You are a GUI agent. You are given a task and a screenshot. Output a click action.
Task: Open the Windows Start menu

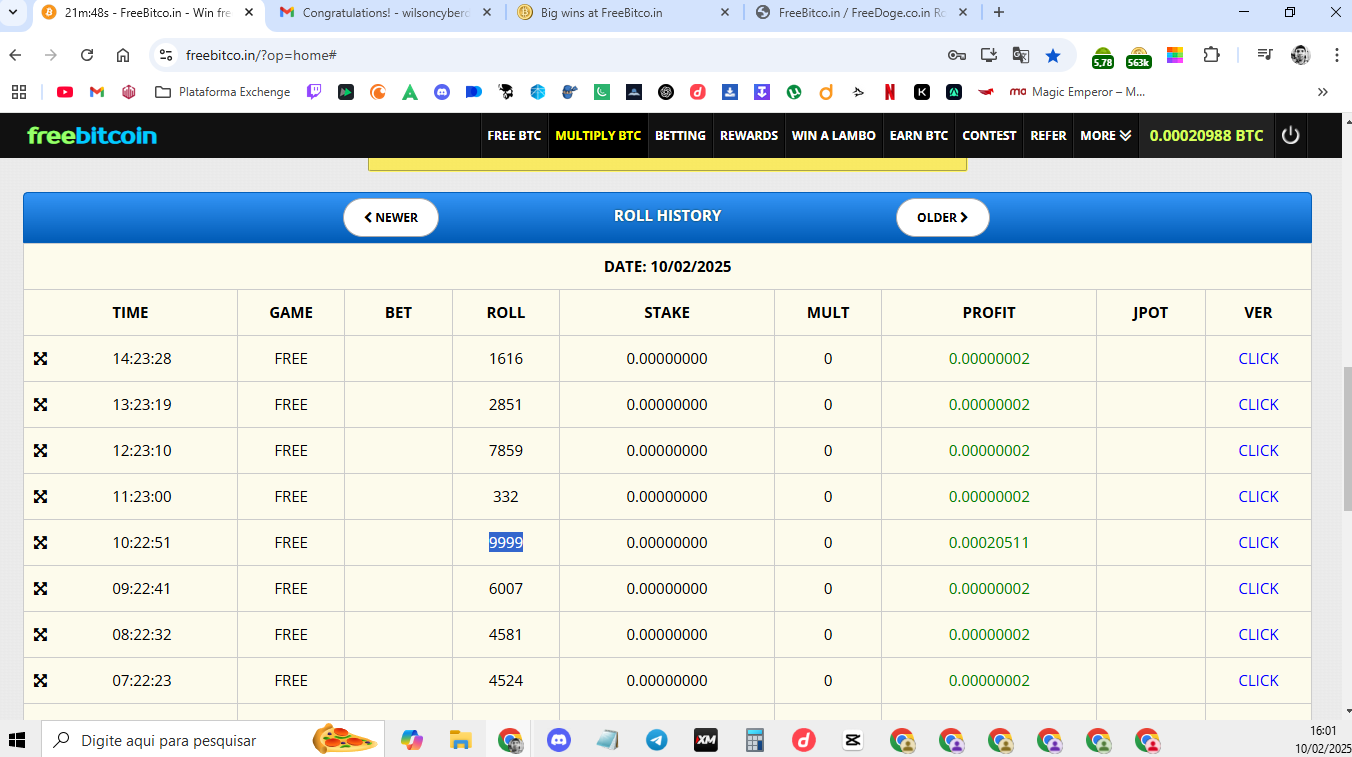19,740
